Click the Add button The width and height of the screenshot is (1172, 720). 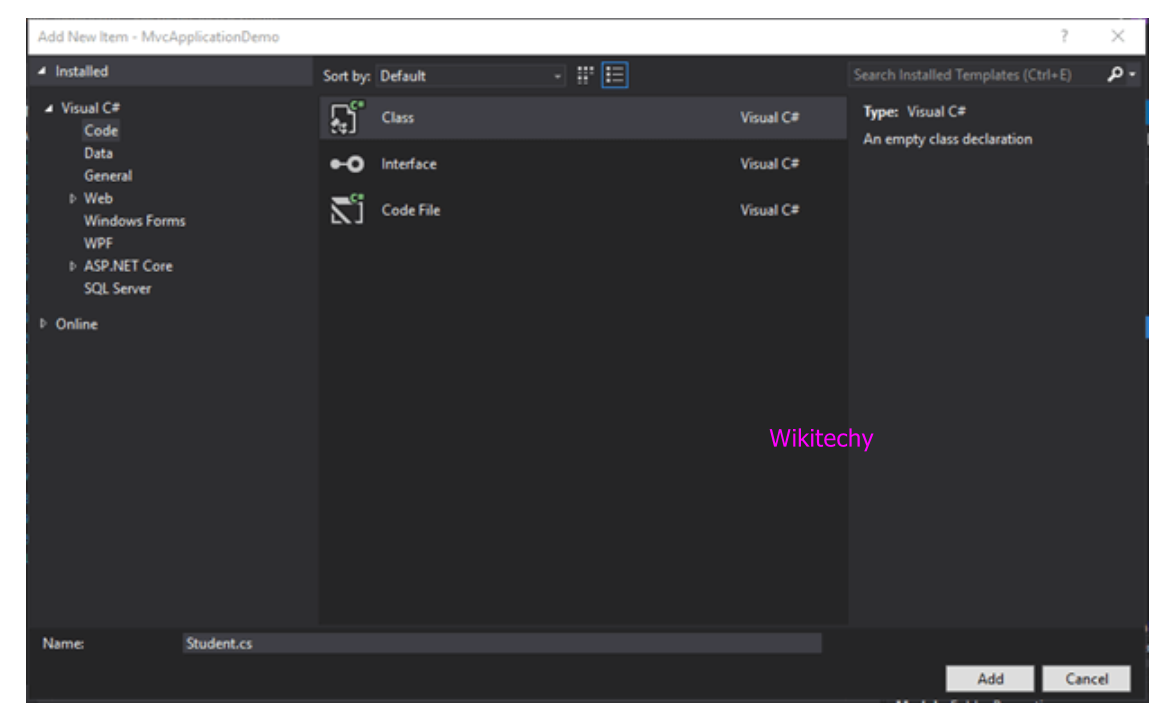990,678
